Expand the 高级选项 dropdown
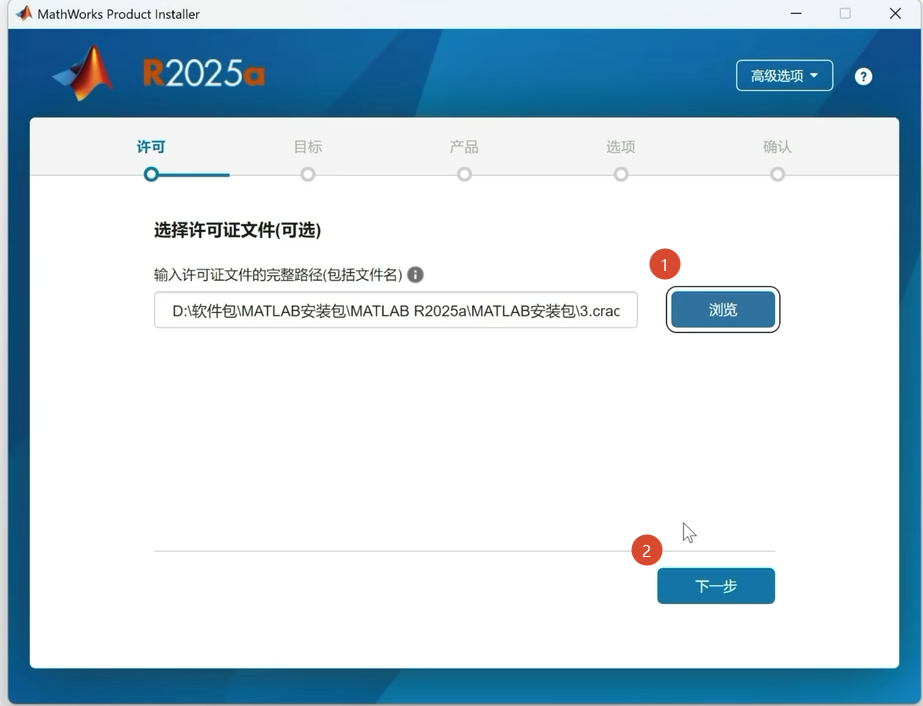The image size is (923, 706). pyautogui.click(x=784, y=75)
